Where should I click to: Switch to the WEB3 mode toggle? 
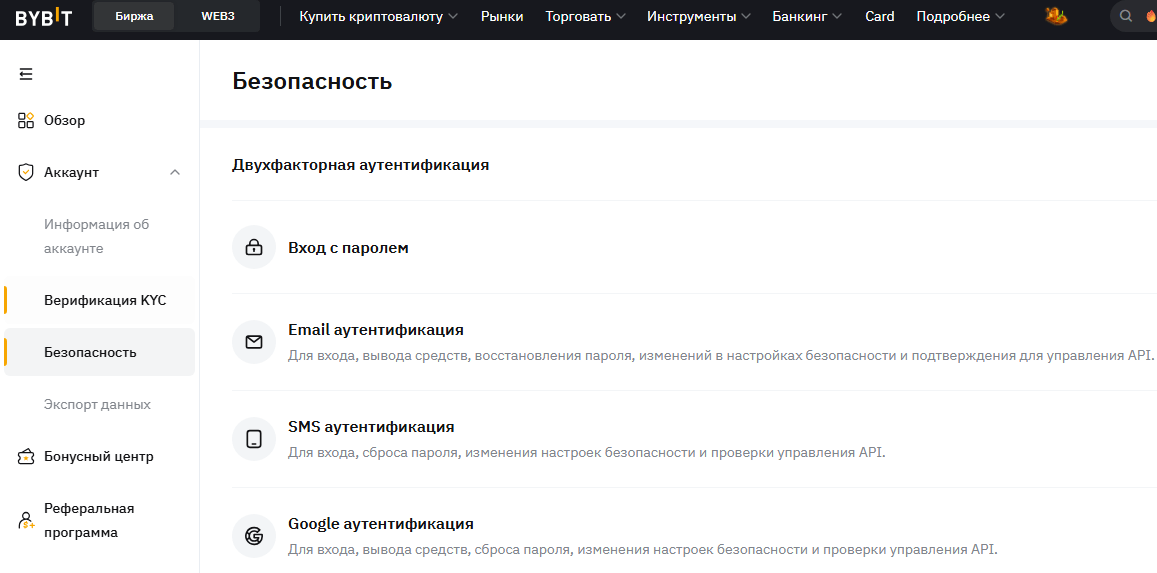[x=217, y=16]
